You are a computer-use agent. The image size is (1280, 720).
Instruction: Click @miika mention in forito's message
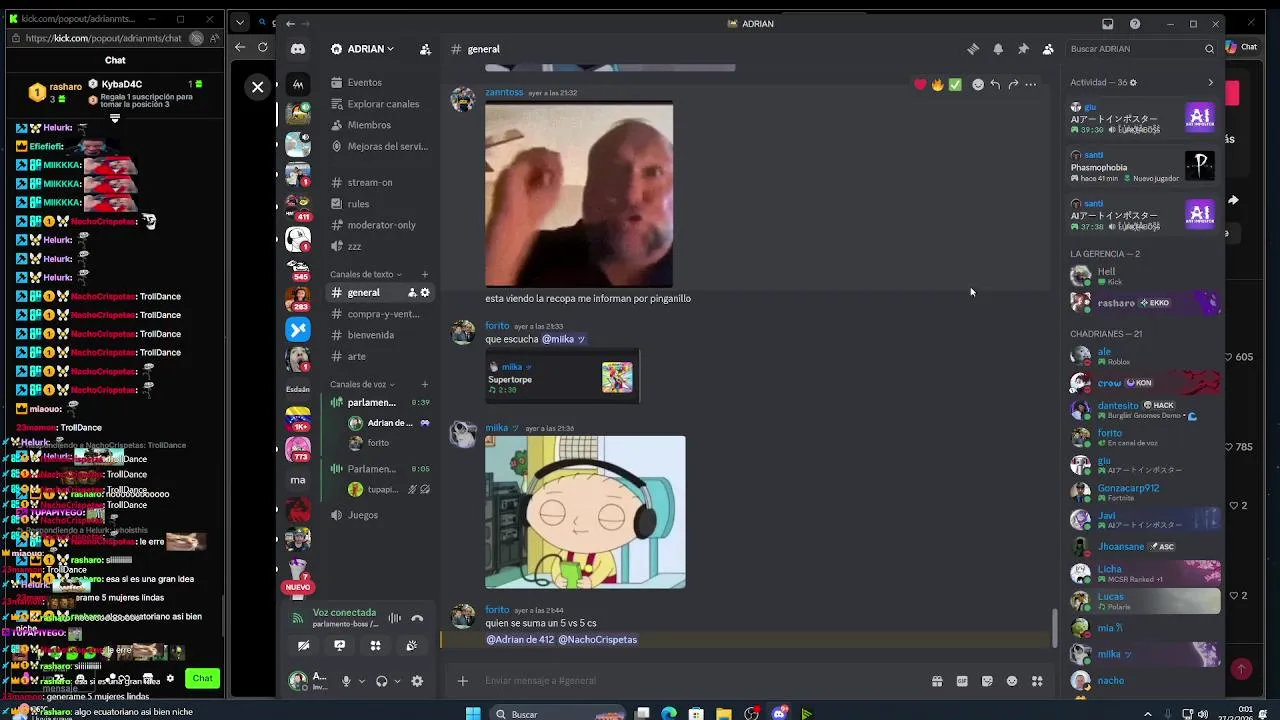562,339
